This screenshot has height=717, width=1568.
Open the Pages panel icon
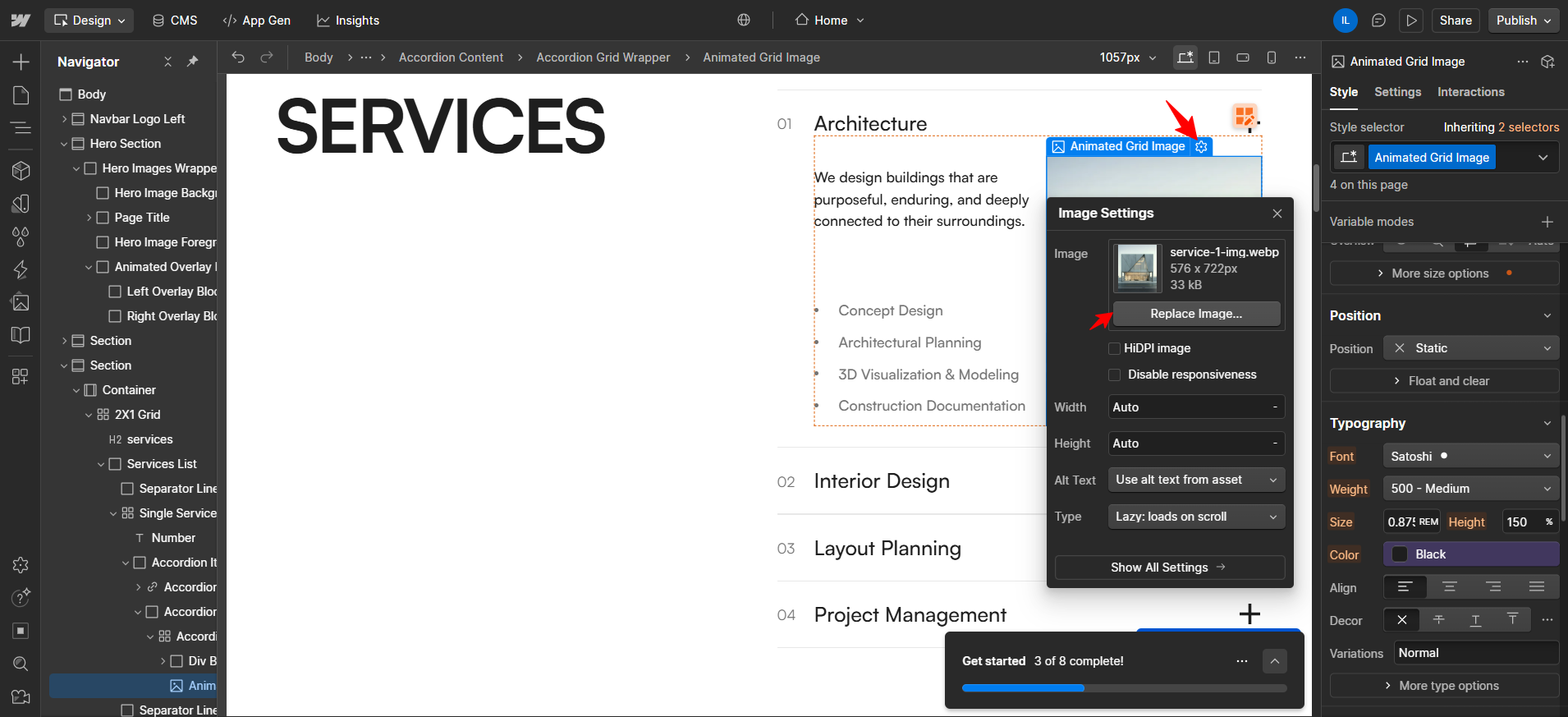(x=21, y=95)
